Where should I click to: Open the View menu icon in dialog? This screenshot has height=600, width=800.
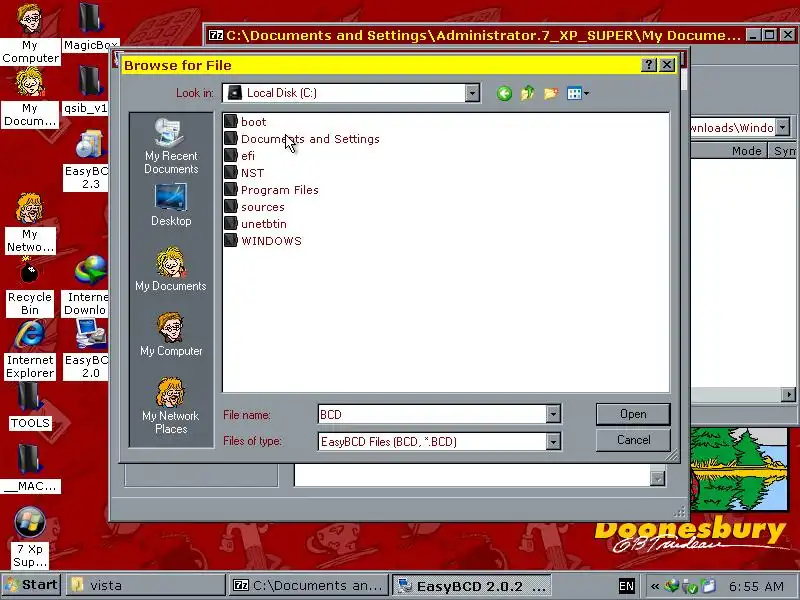point(578,93)
